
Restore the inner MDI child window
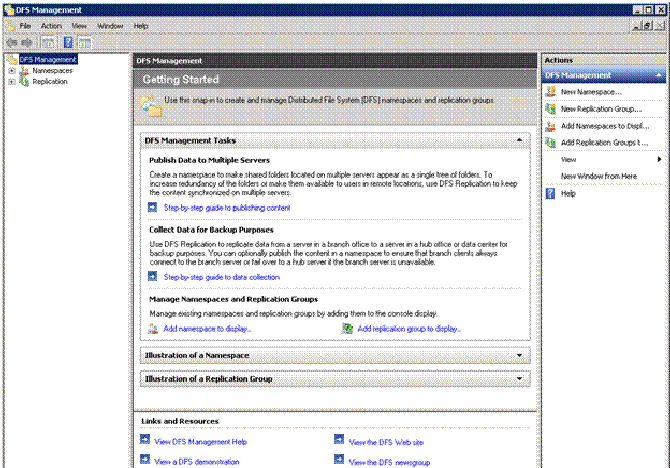648,26
